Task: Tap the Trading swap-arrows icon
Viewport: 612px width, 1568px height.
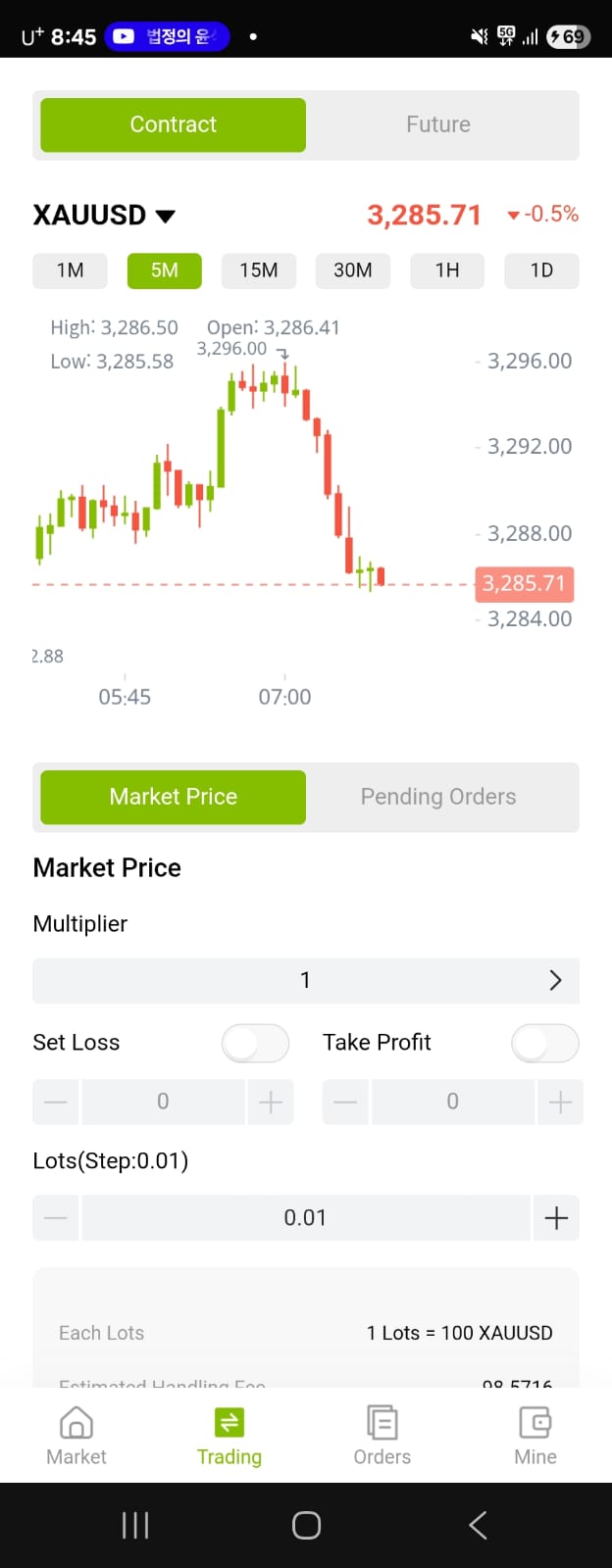Action: click(229, 1422)
